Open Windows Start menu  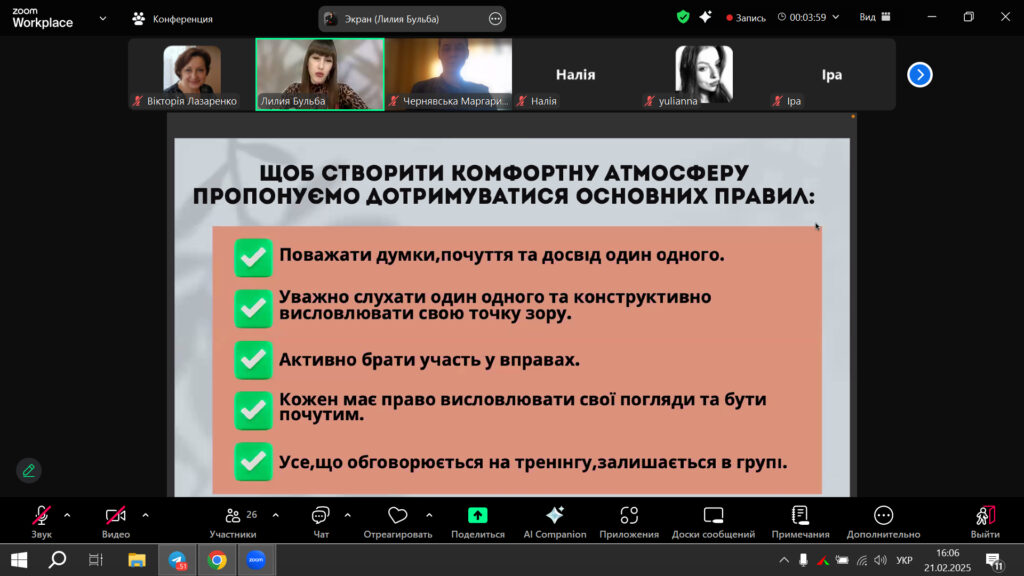[x=19, y=560]
